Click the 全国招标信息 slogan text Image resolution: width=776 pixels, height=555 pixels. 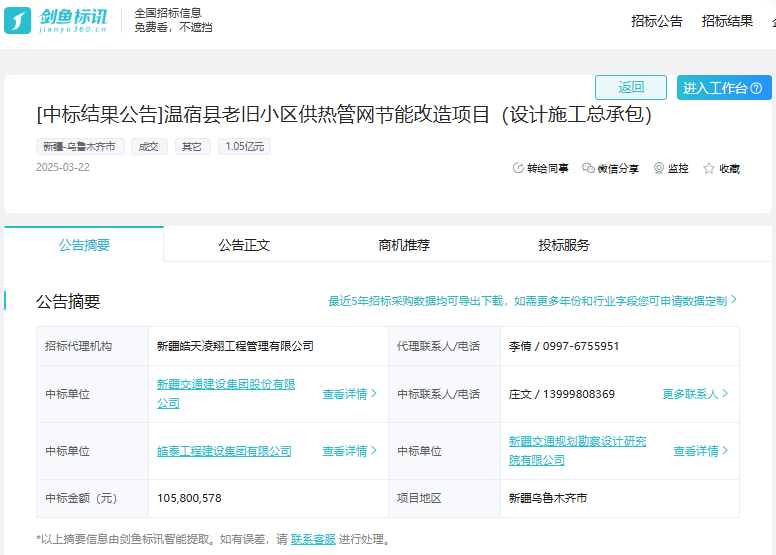(168, 13)
